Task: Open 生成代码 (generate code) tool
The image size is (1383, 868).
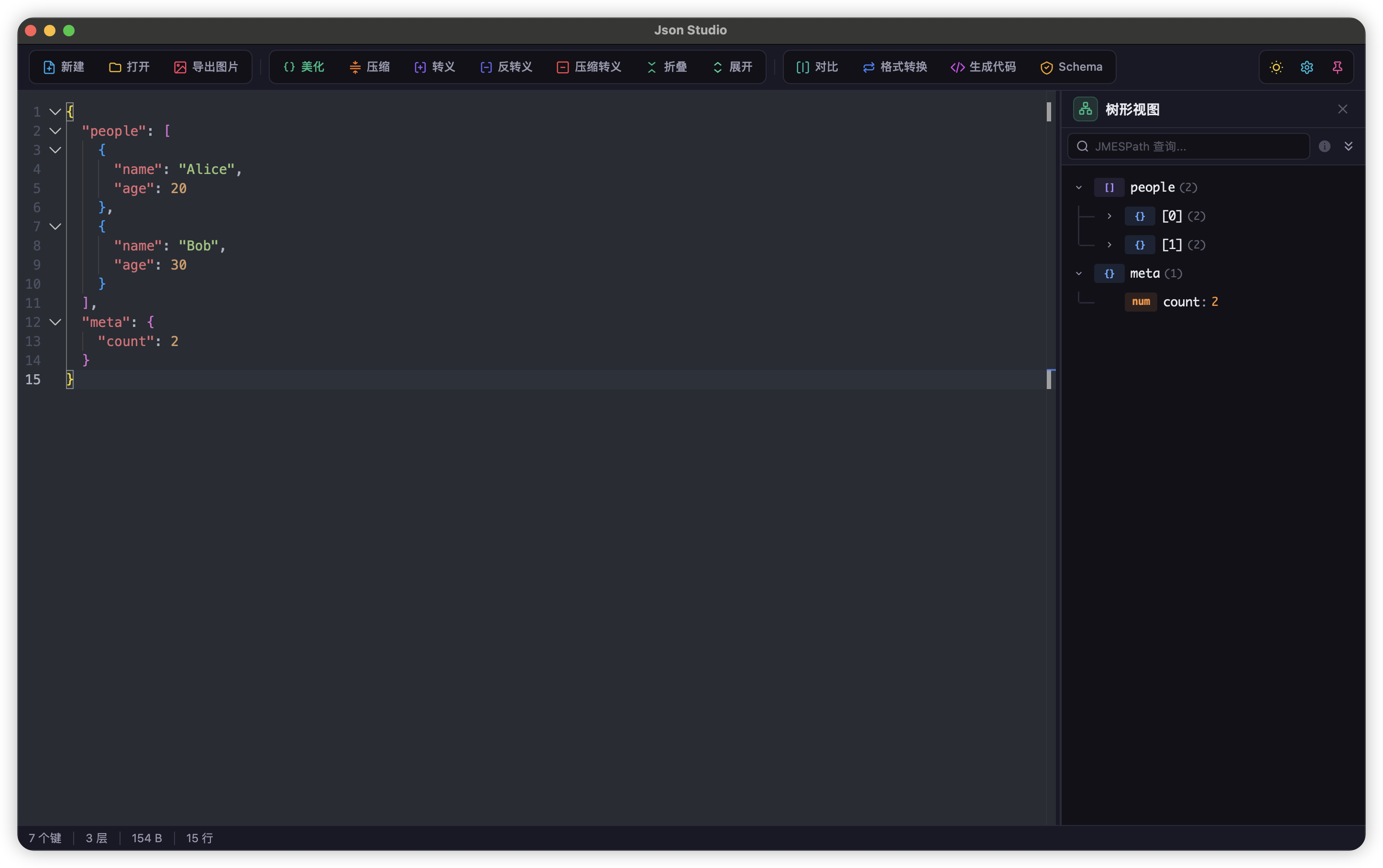Action: (982, 66)
